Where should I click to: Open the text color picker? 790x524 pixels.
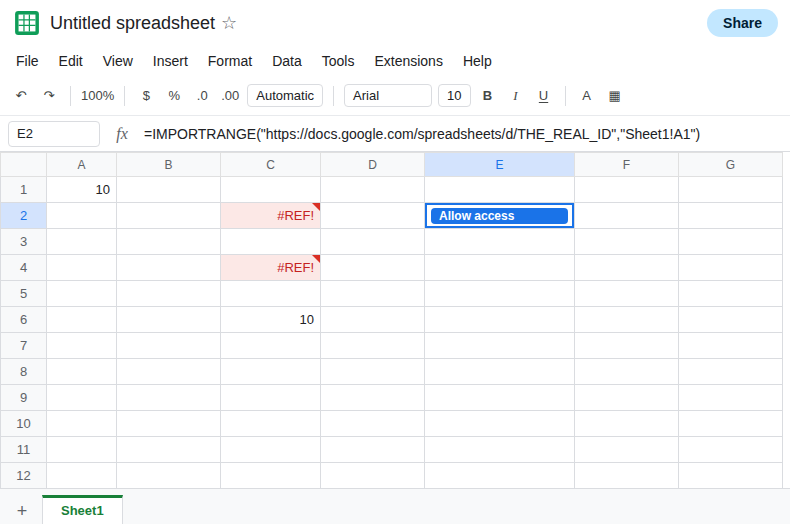pyautogui.click(x=586, y=96)
